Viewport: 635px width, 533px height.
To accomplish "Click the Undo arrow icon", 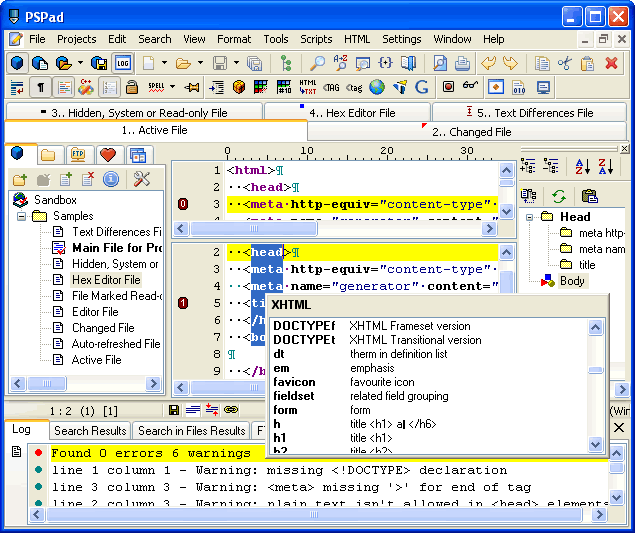I will pos(488,63).
